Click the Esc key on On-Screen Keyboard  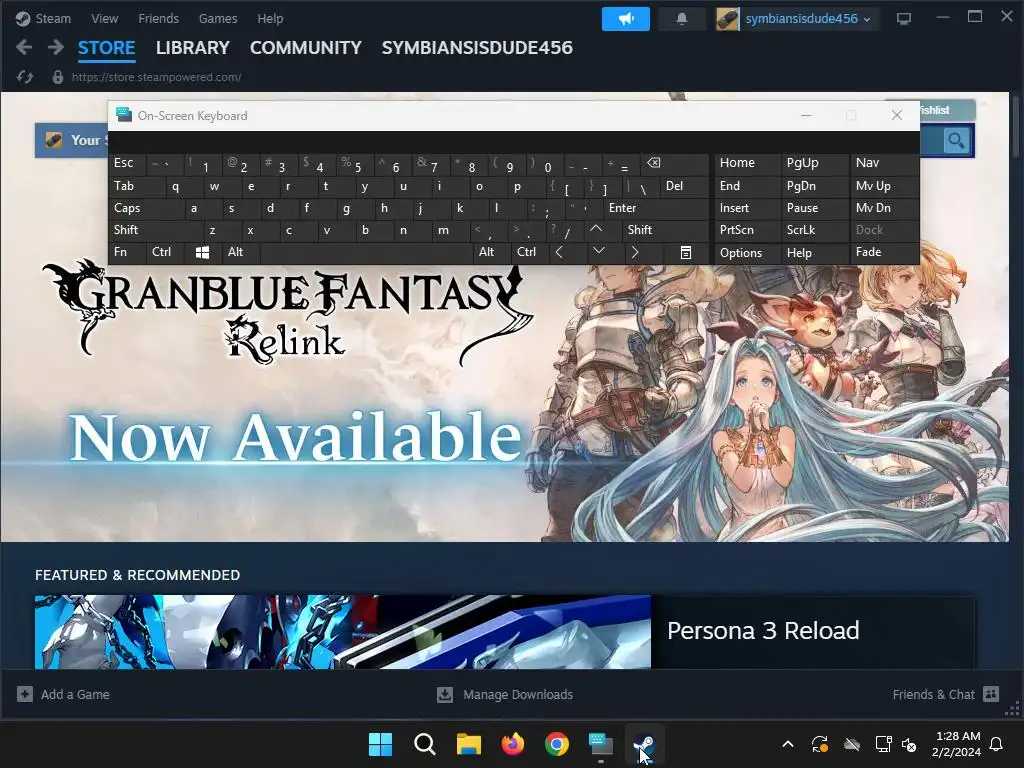point(127,163)
